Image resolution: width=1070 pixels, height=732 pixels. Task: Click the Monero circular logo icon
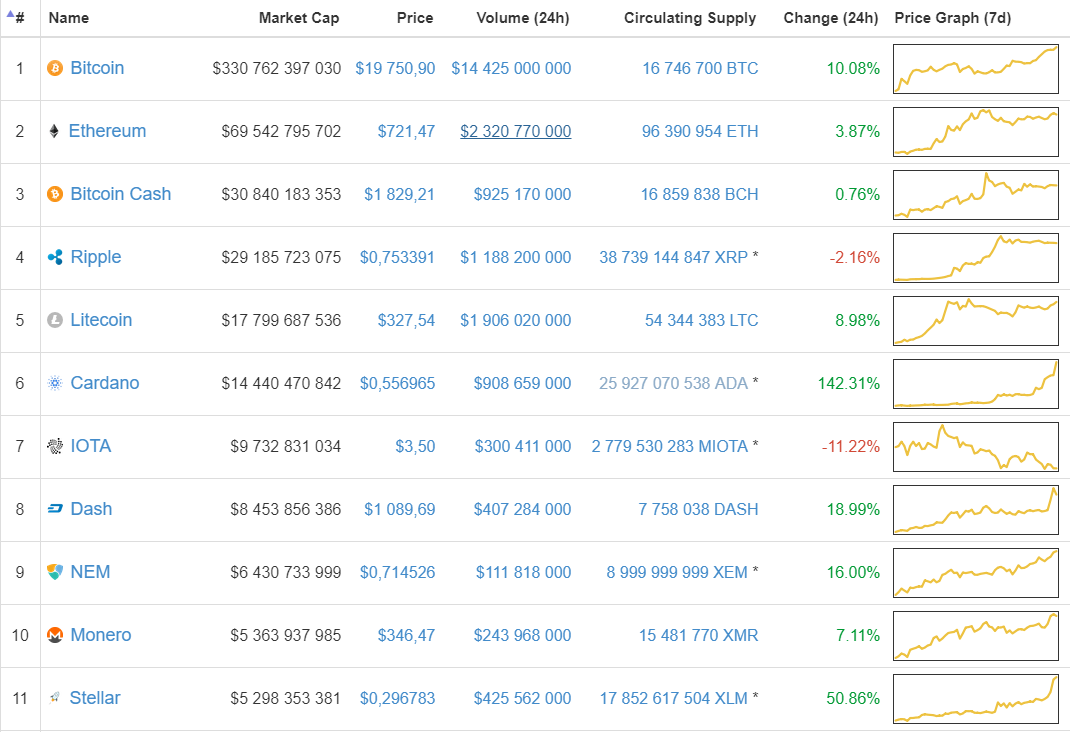tap(54, 635)
